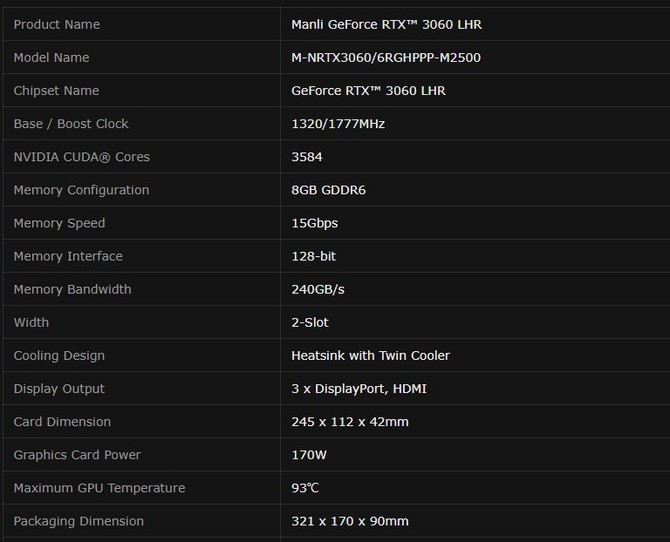The height and width of the screenshot is (542, 670).
Task: Select the value '245 x 112 x 42mm'
Action: tap(350, 422)
